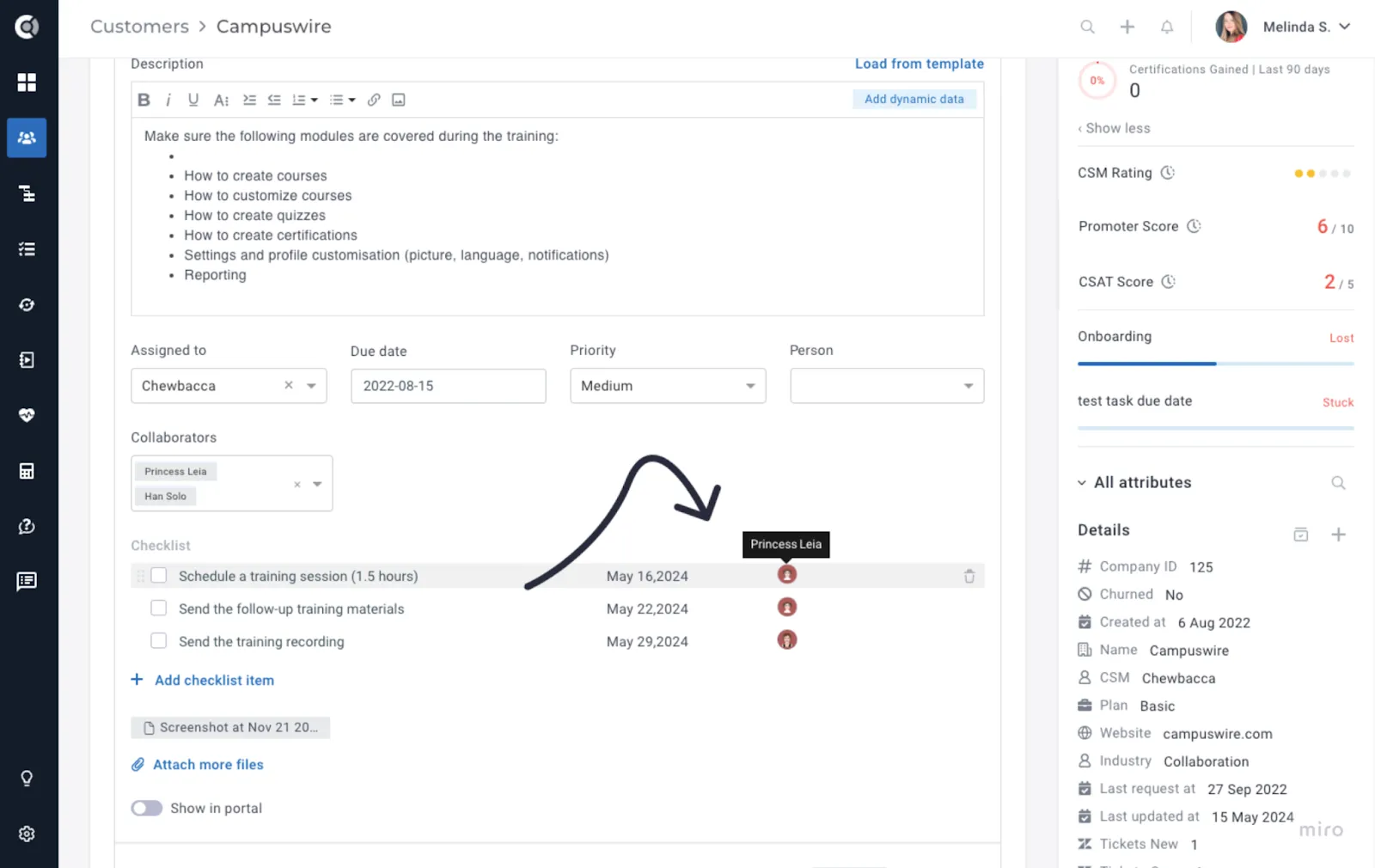Click the avatar for Send the training recording
The height and width of the screenshot is (868, 1375).
point(787,639)
